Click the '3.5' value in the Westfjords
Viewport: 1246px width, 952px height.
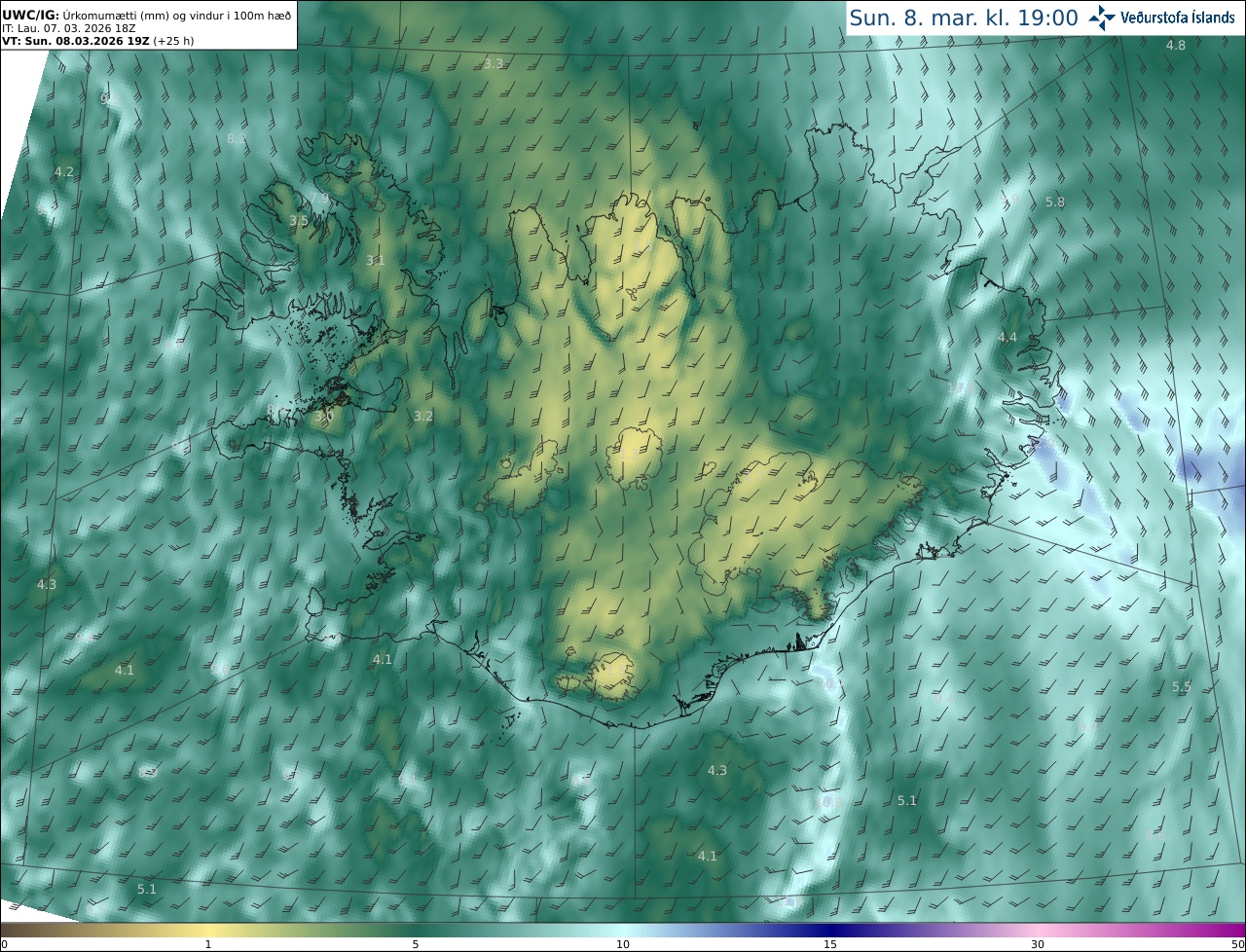click(x=298, y=221)
